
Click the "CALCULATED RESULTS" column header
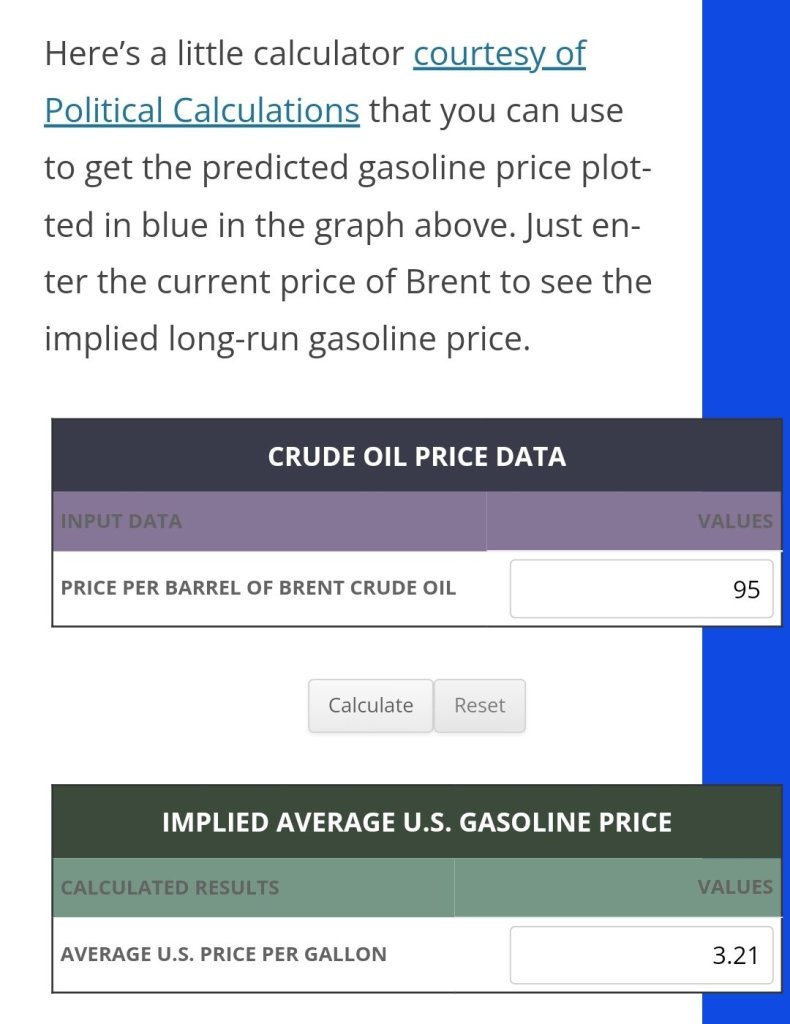[170, 887]
